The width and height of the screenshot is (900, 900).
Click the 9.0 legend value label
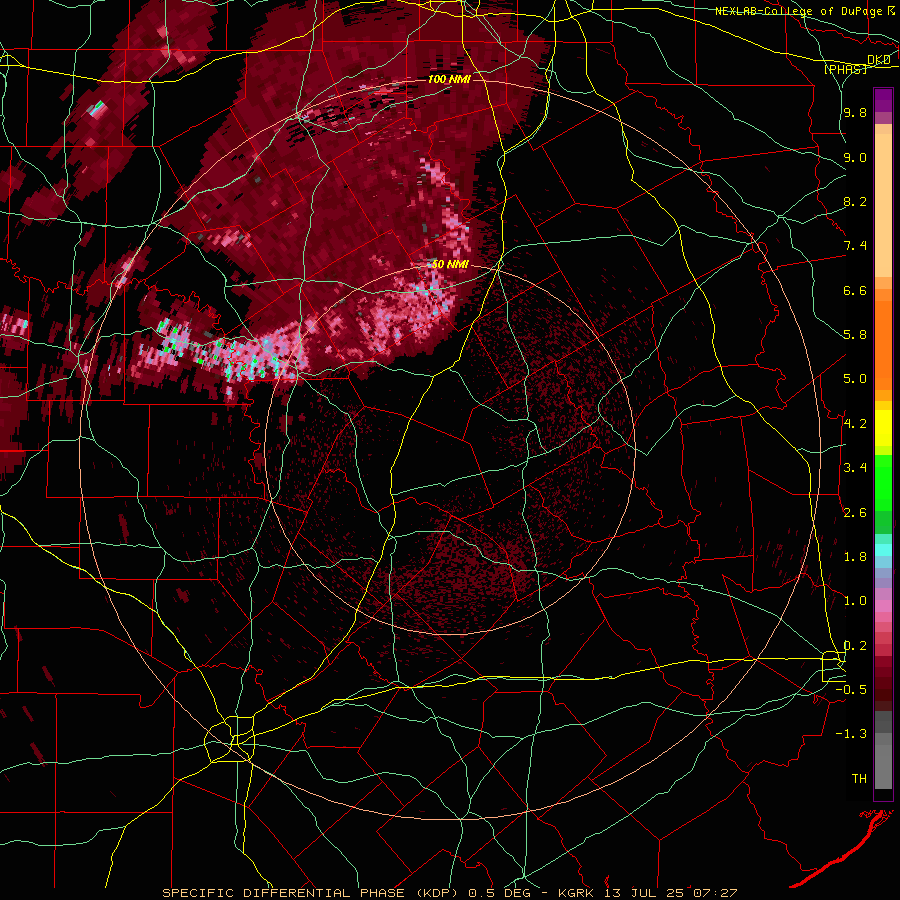pyautogui.click(x=855, y=157)
